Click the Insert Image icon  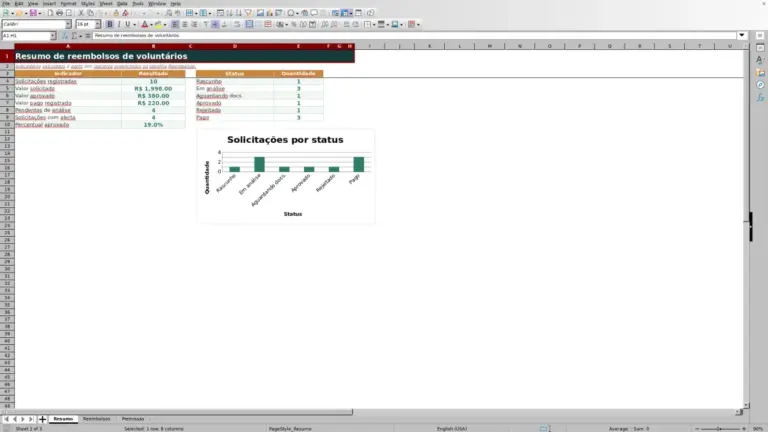(260, 13)
